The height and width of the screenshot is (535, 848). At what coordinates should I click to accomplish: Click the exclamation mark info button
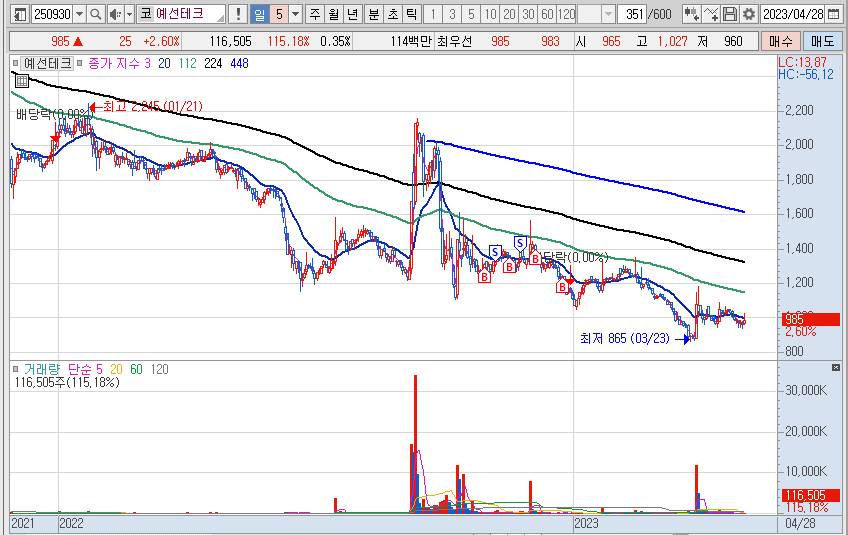point(237,14)
